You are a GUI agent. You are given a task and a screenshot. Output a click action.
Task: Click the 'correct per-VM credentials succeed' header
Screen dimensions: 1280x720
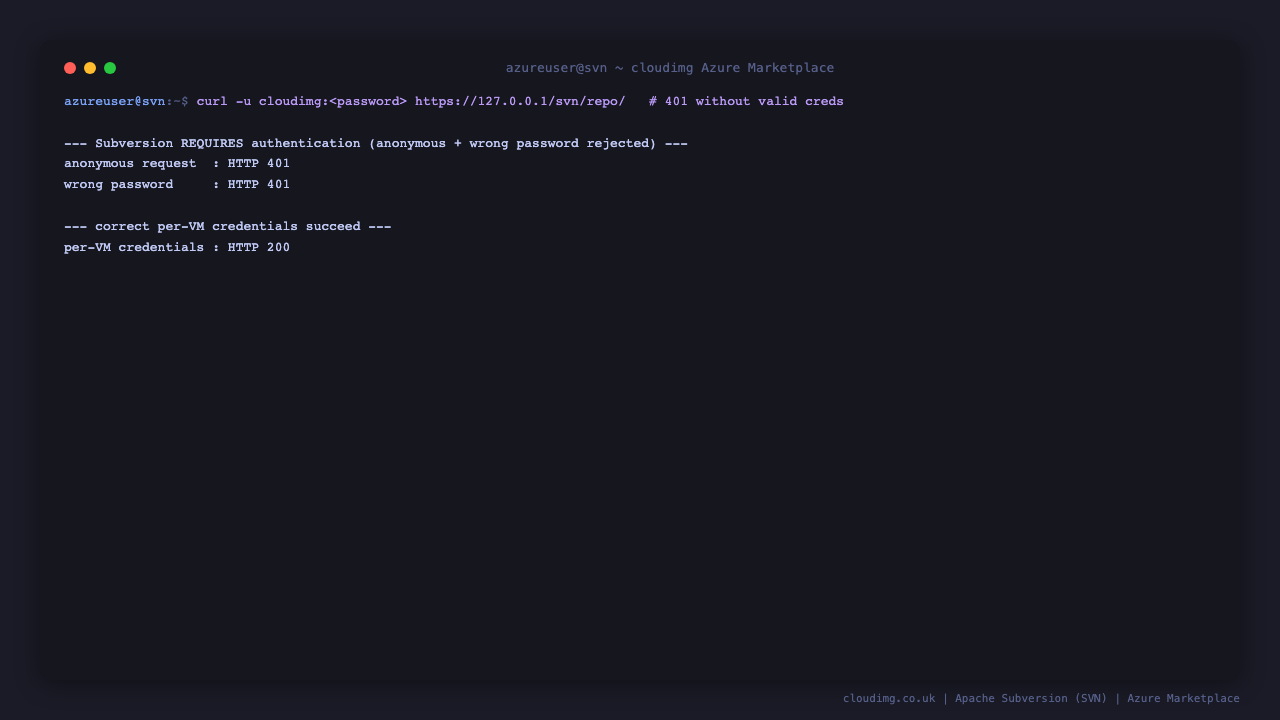[x=228, y=226]
